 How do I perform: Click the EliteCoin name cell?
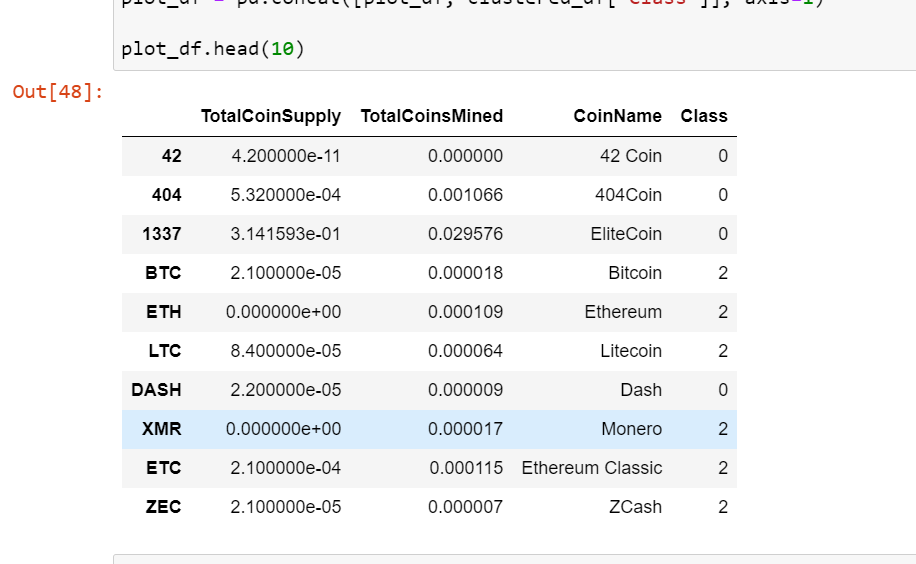[626, 234]
